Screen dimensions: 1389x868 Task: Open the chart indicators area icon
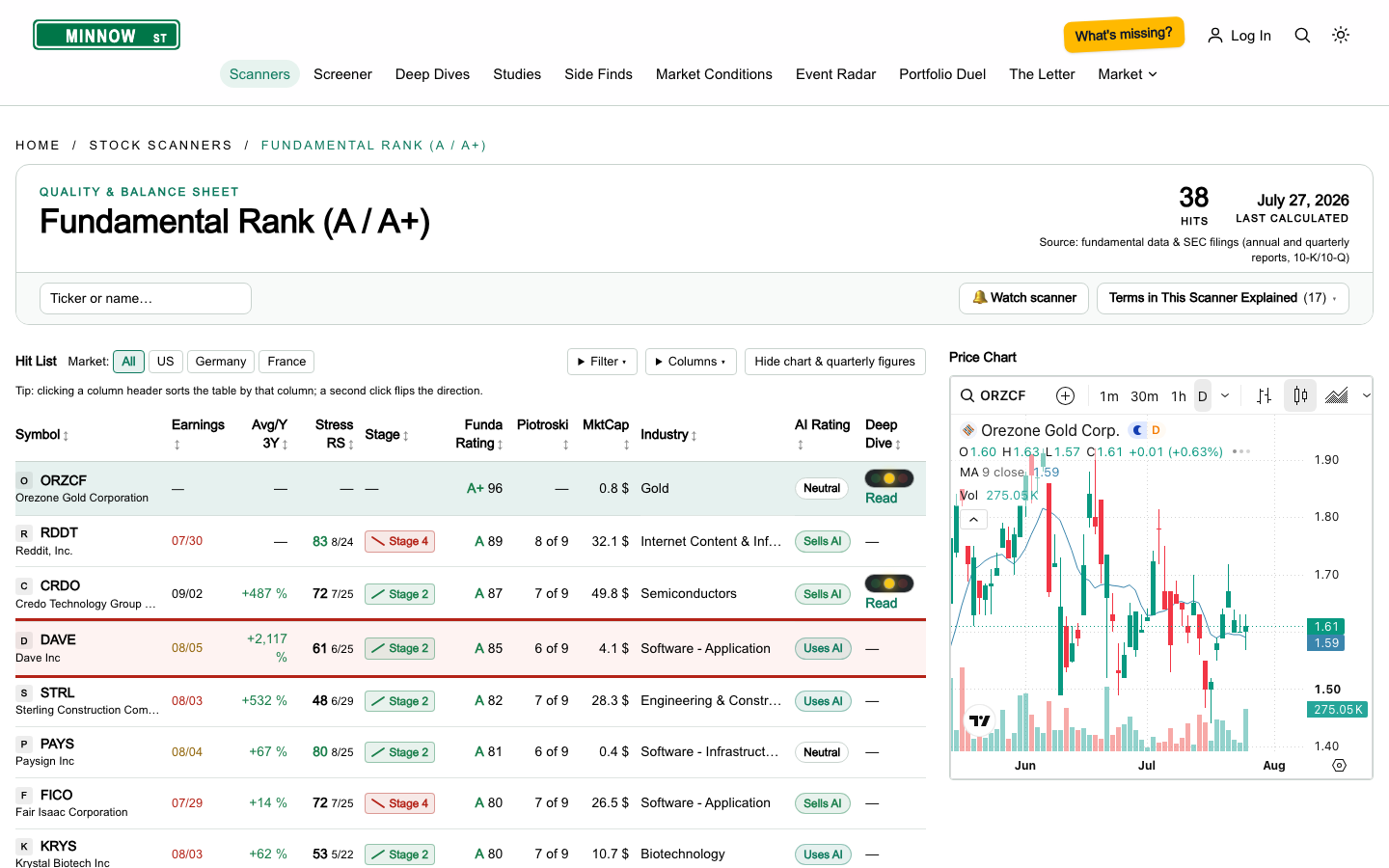1337,395
